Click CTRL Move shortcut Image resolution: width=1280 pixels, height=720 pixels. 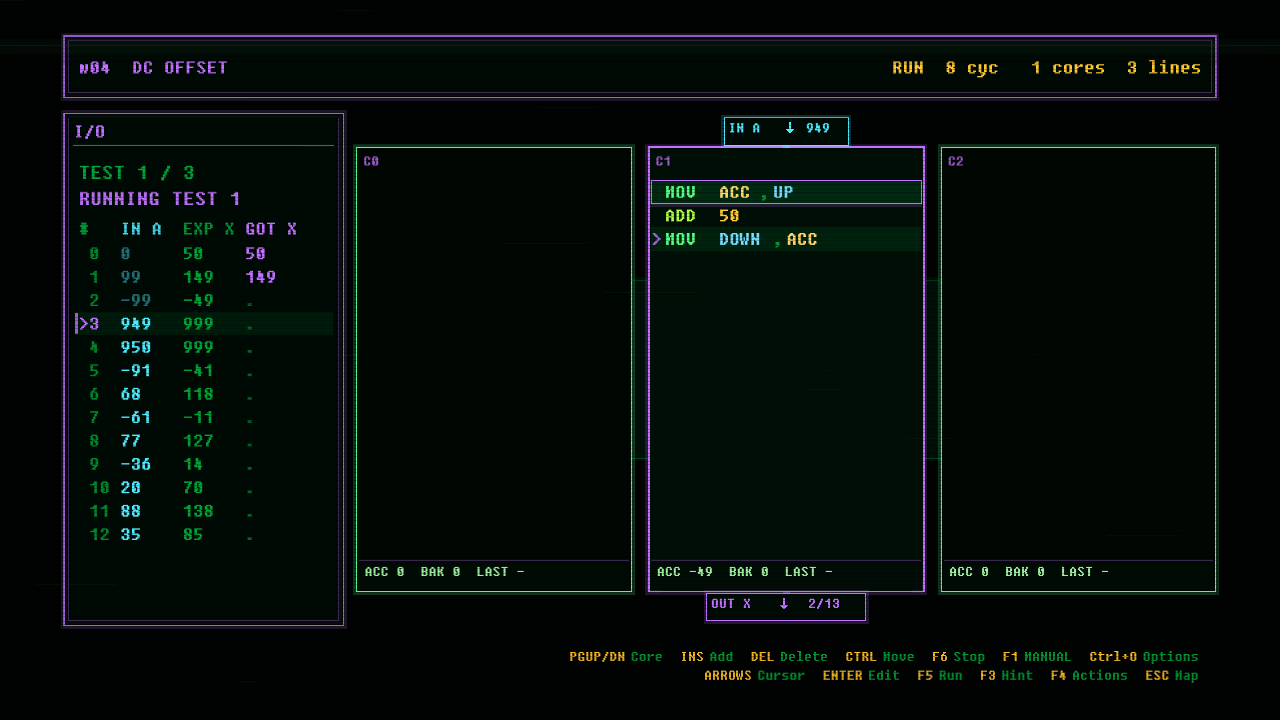tap(880, 657)
